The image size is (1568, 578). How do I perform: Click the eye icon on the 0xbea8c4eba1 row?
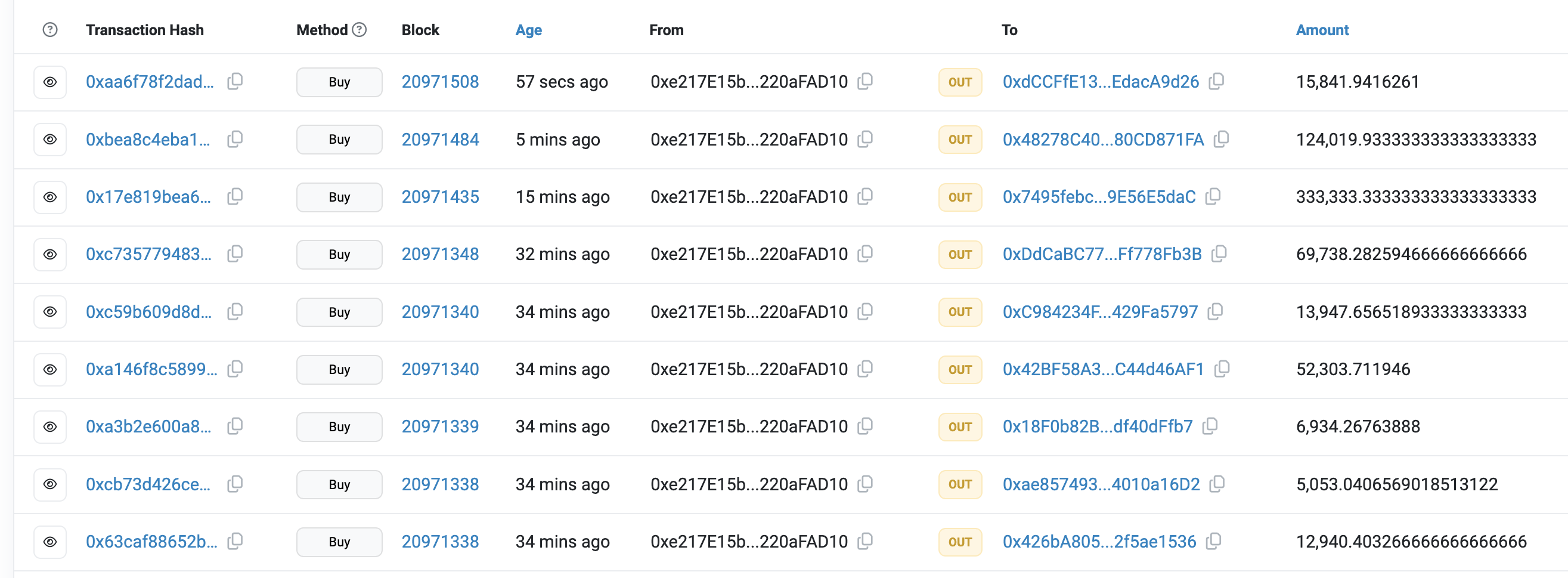pos(49,139)
